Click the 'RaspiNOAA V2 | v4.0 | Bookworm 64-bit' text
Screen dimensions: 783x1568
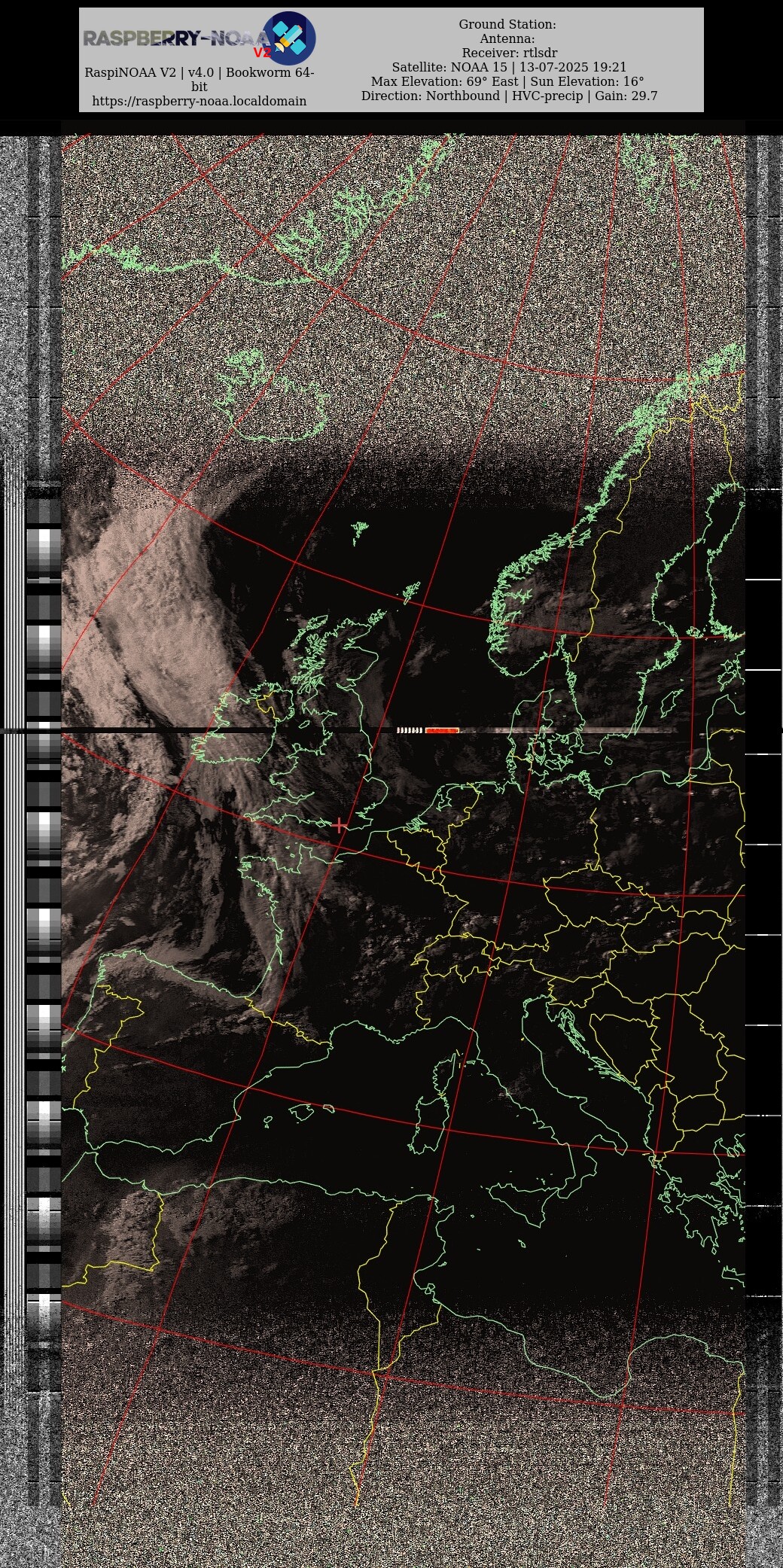(200, 80)
